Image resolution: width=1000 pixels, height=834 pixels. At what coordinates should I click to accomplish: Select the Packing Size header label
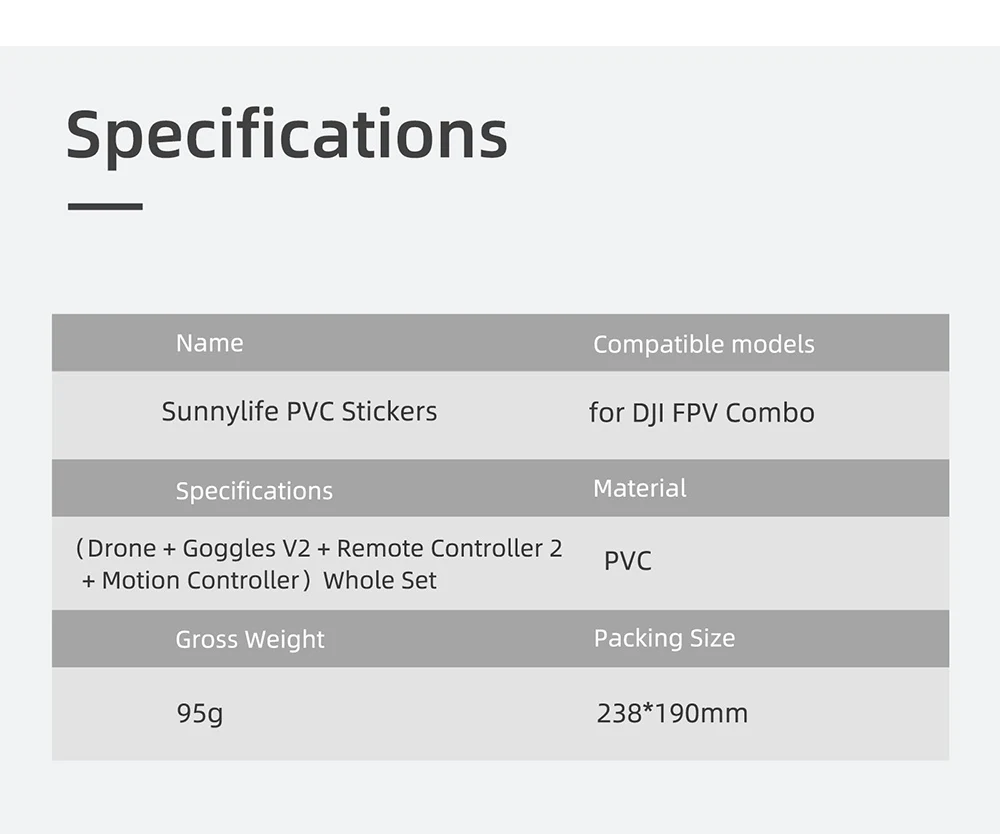(x=664, y=638)
